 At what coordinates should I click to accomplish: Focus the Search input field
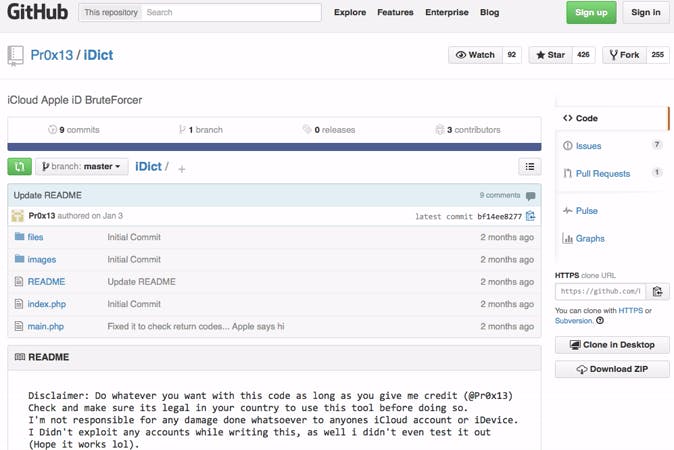(231, 12)
